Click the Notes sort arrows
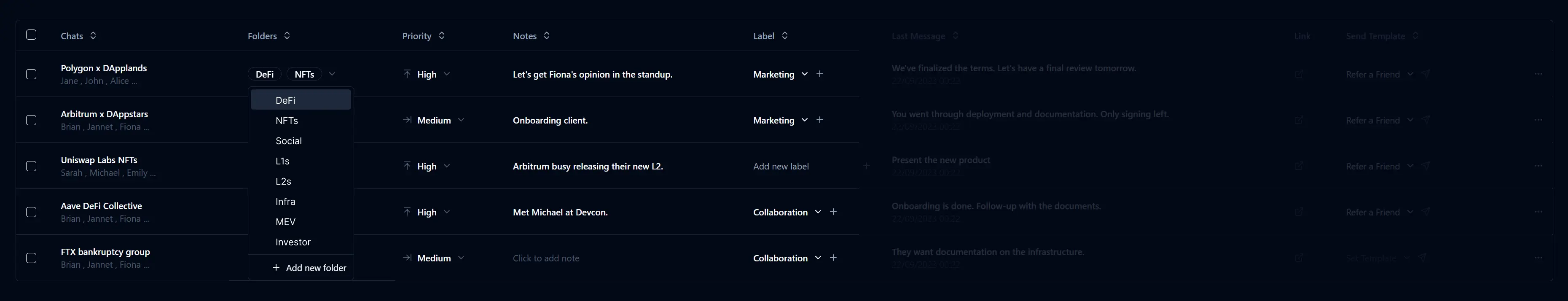1568x301 pixels. point(547,36)
